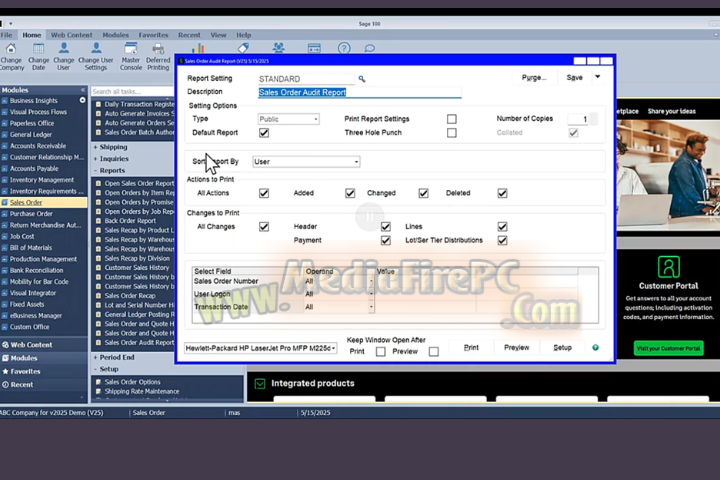Open the Sales Order Recap task

[129, 296]
